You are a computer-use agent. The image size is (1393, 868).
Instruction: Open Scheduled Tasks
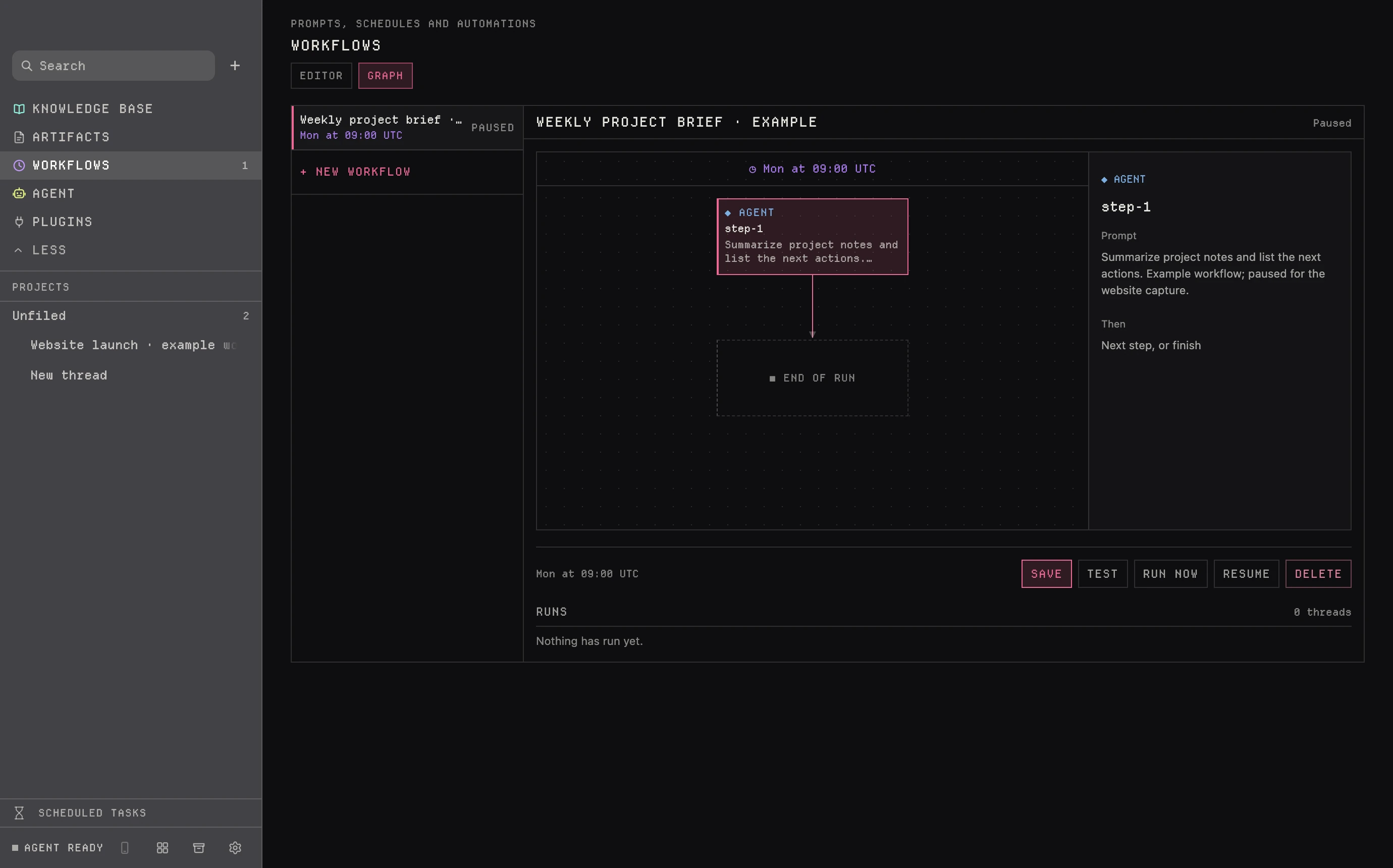pyautogui.click(x=131, y=813)
